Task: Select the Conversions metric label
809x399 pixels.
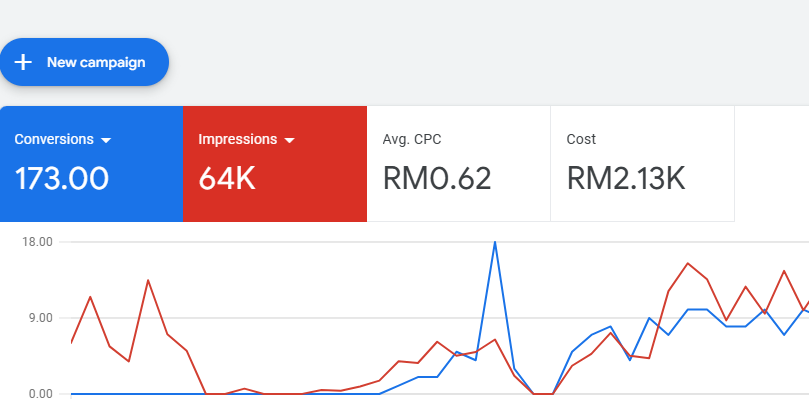Action: pos(54,139)
